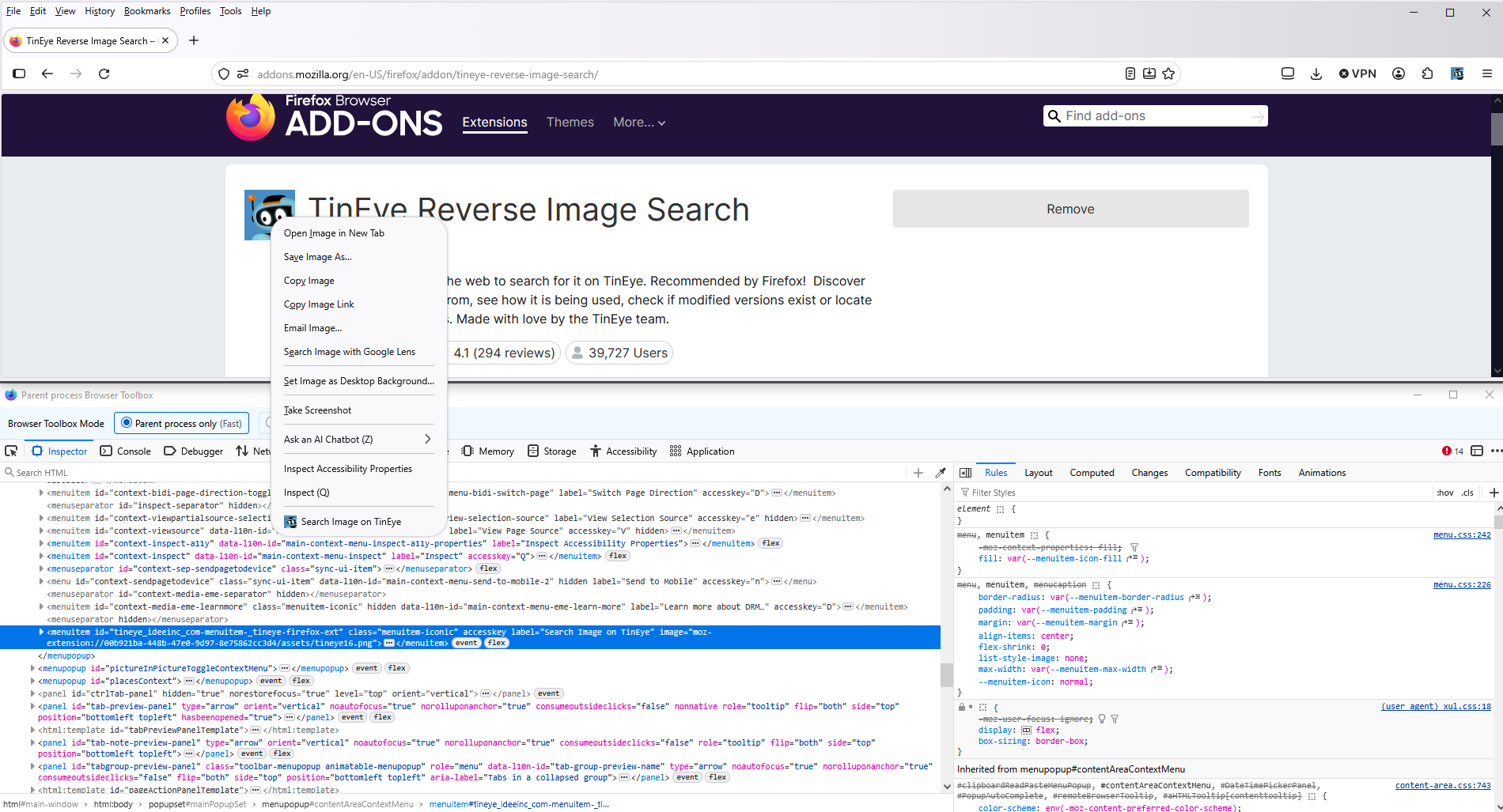Open the Downloads panel icon
Image resolution: width=1503 pixels, height=812 pixels.
(x=1316, y=74)
